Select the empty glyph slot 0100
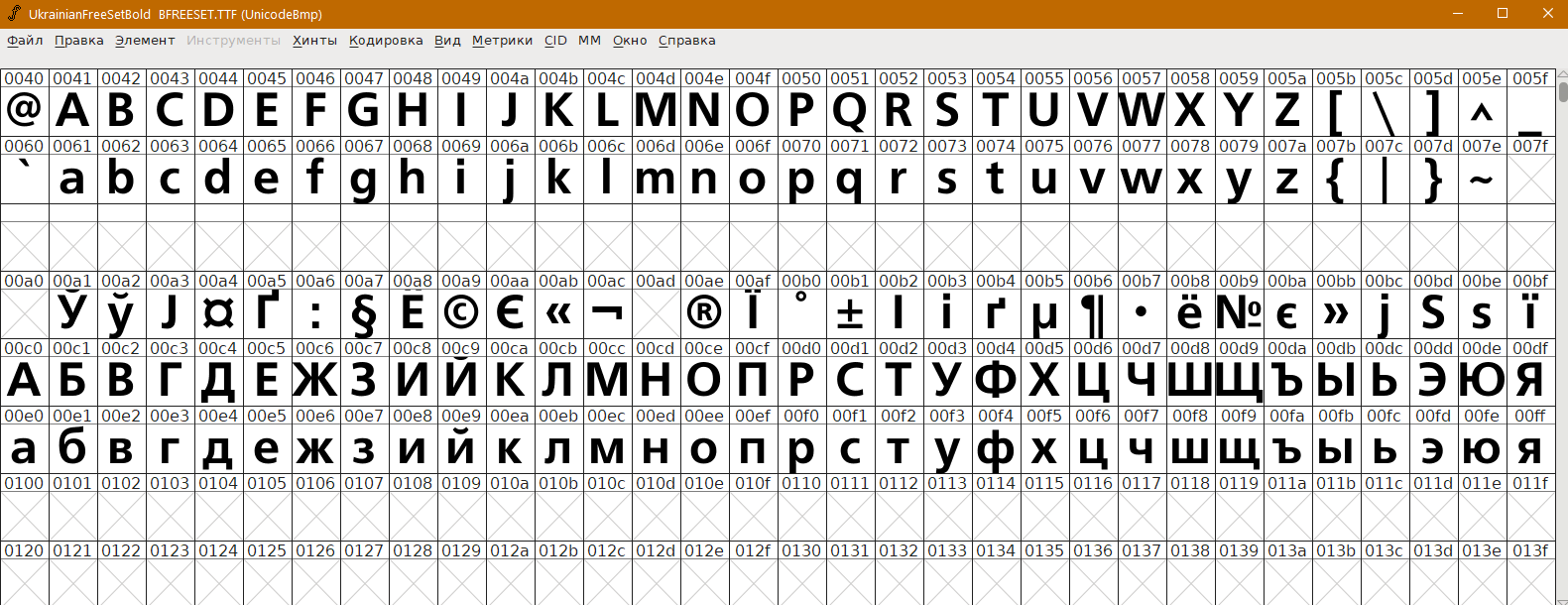The image size is (1568, 605). tap(24, 516)
